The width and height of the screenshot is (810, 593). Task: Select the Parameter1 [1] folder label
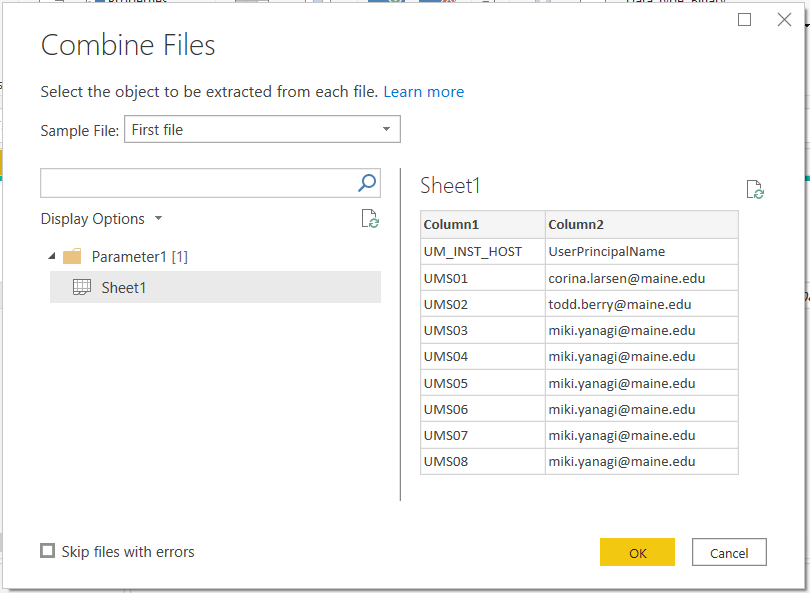(139, 257)
